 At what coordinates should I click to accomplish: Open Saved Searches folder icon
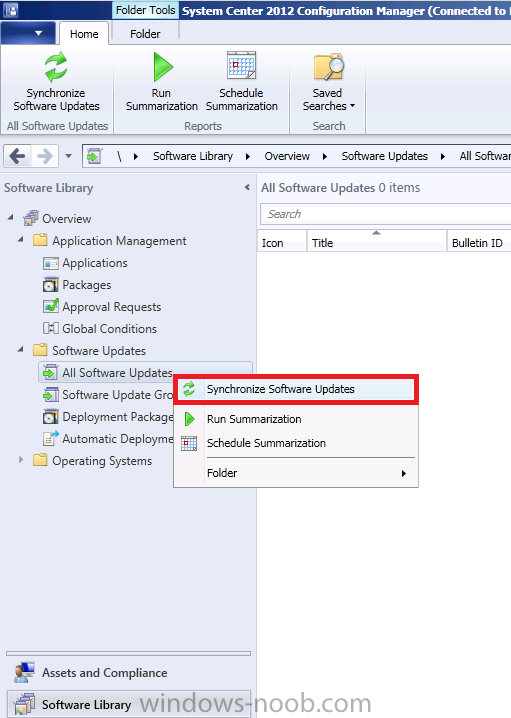point(328,67)
